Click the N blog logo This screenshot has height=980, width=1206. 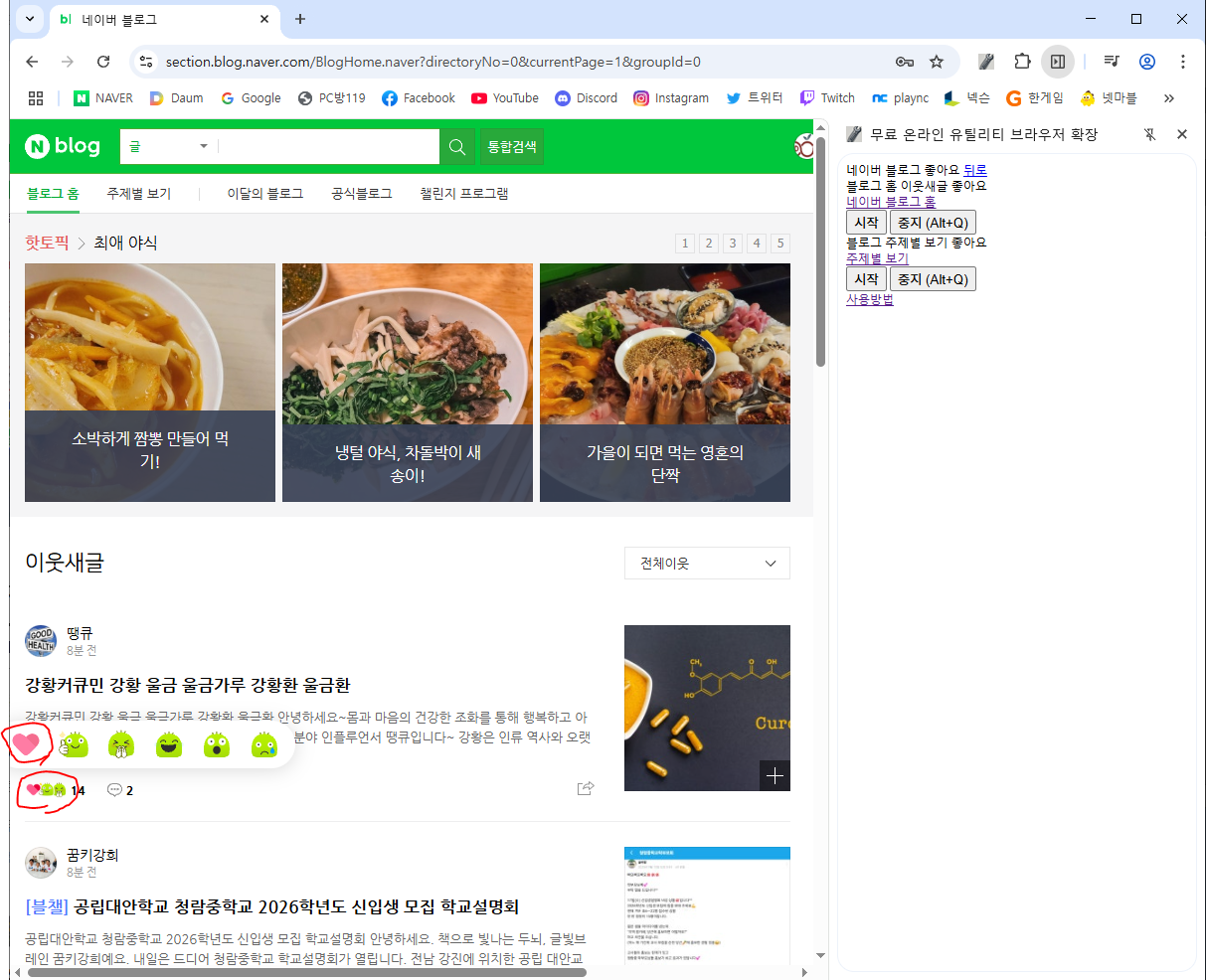[63, 147]
